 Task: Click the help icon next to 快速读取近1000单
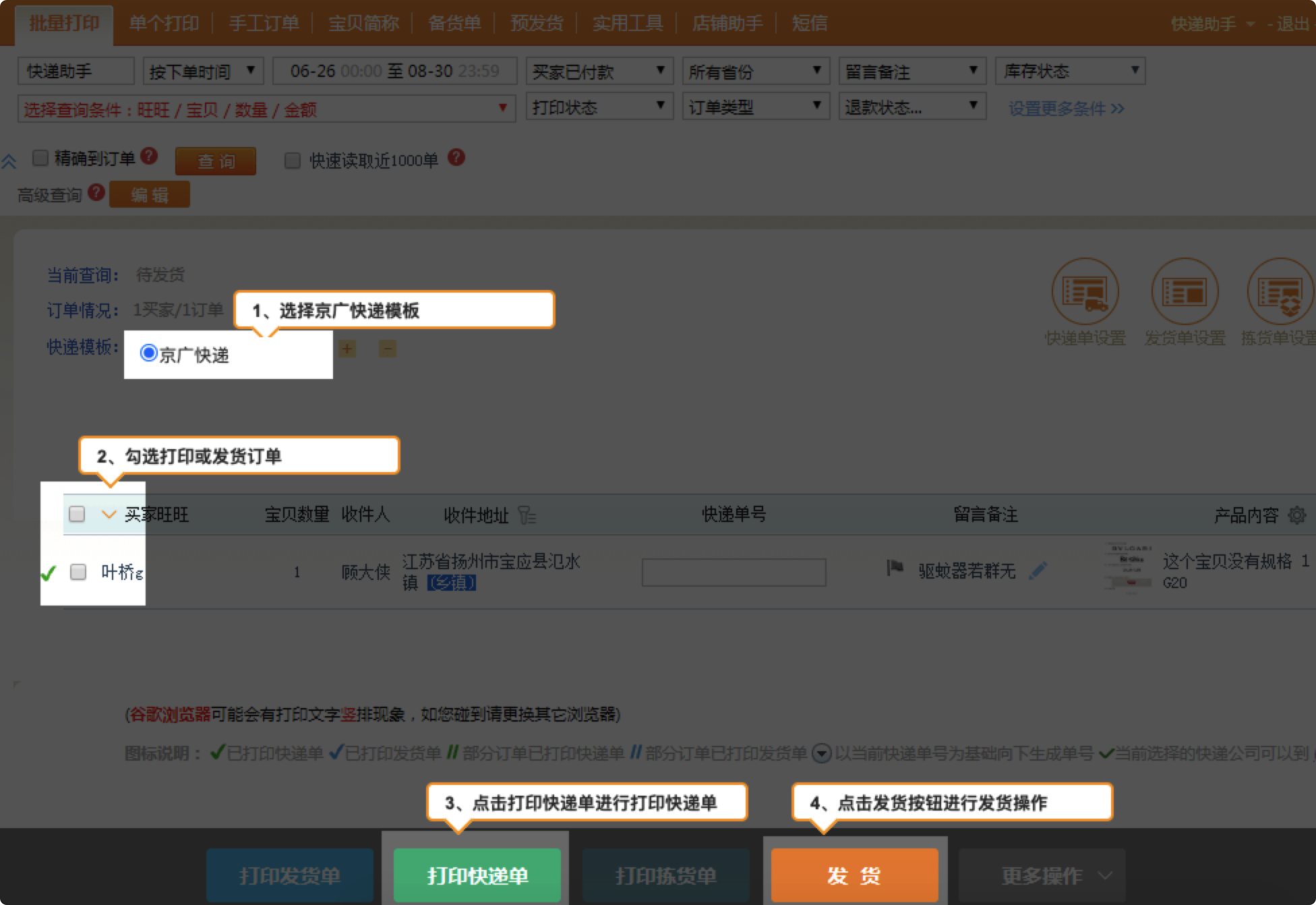[456, 157]
